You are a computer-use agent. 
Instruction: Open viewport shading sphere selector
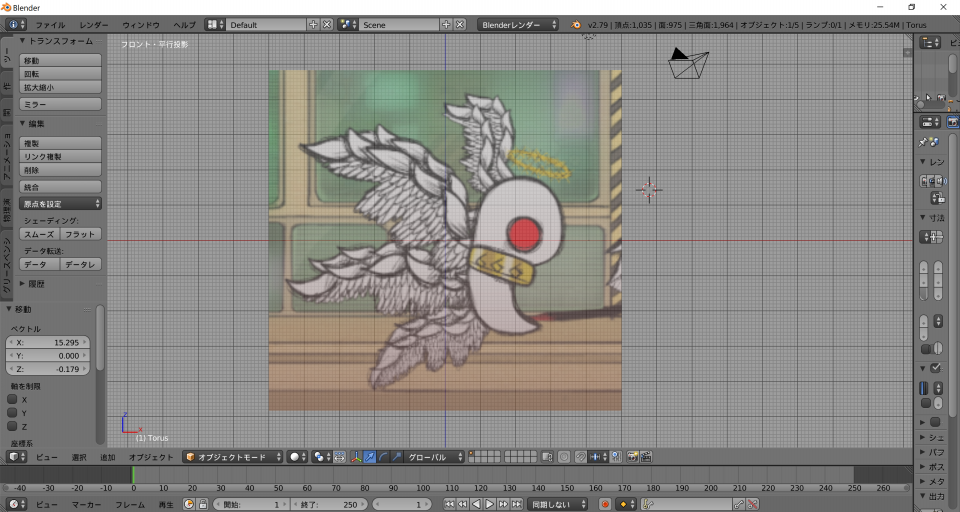[x=297, y=457]
